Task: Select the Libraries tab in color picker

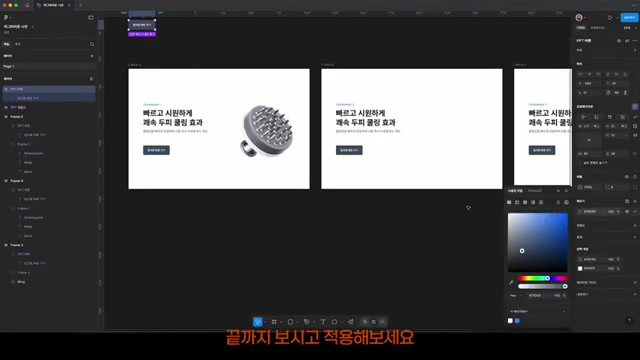Action: coord(535,191)
